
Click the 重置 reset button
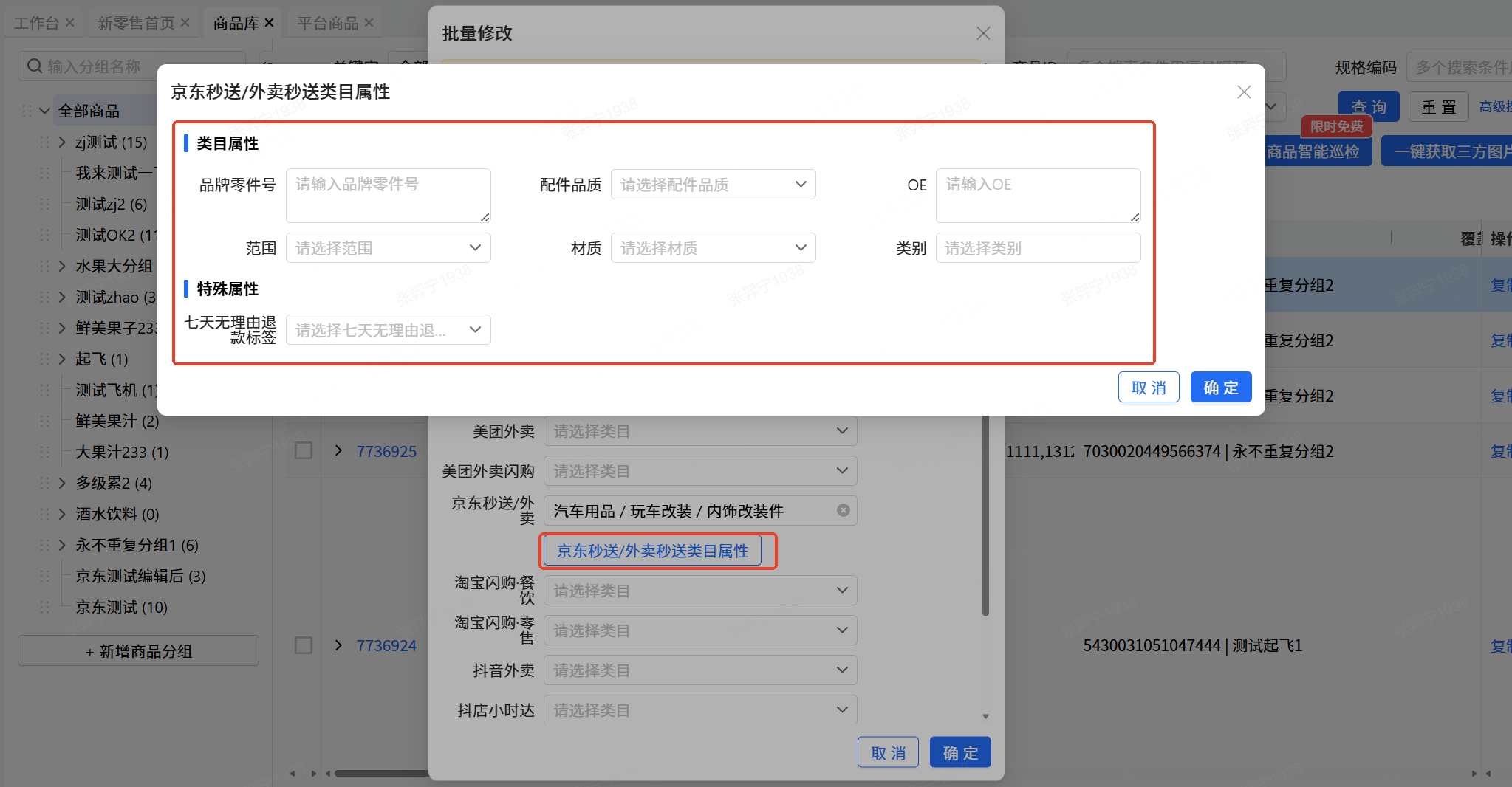pyautogui.click(x=1439, y=107)
